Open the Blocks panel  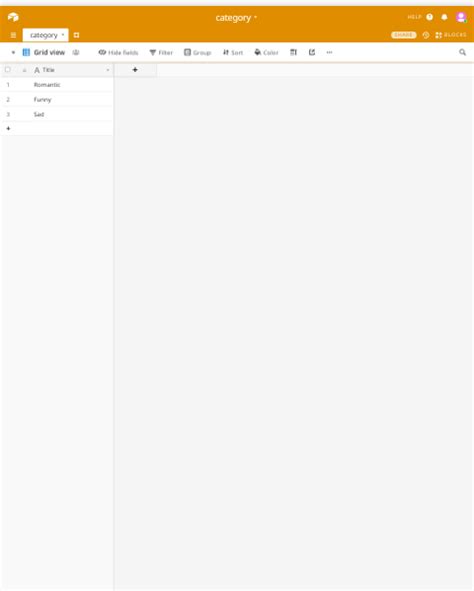pos(451,35)
